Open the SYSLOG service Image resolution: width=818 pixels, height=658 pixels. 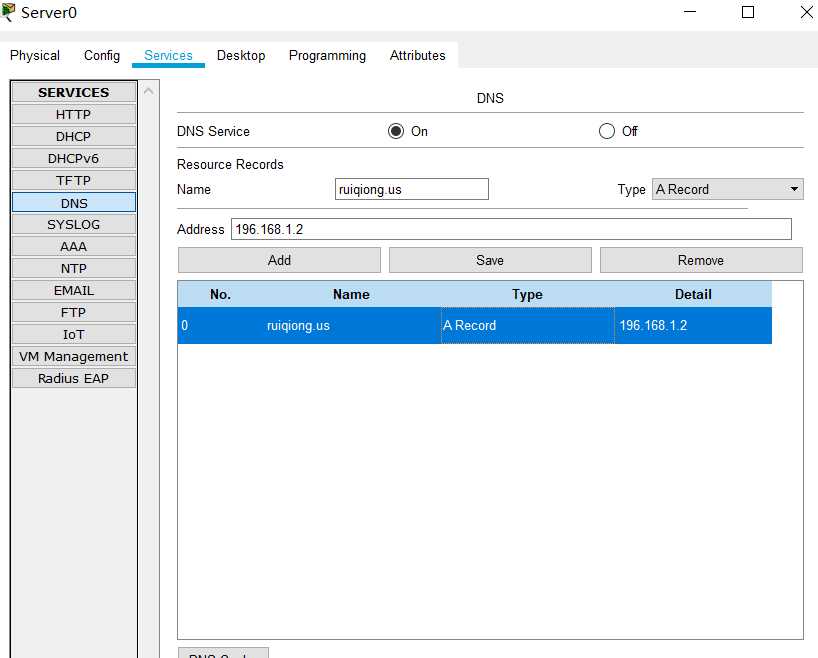tap(74, 224)
